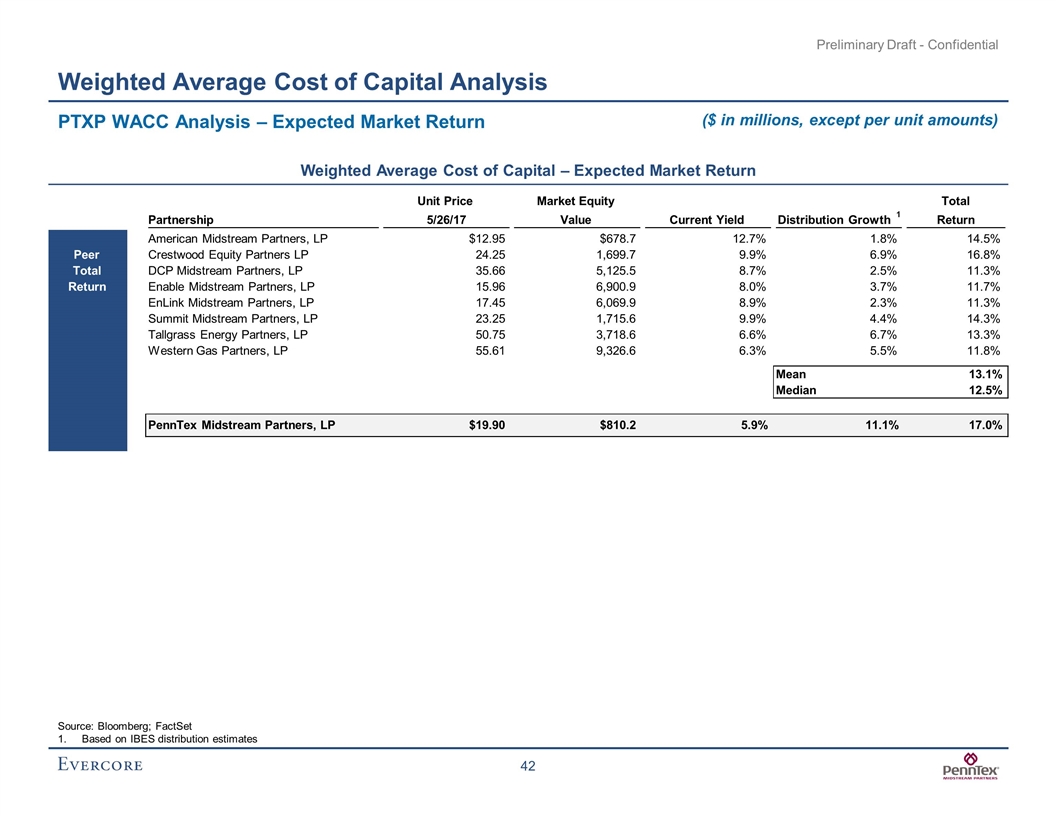Click the Evercore logo in the footer
The height and width of the screenshot is (816, 1056).
[x=100, y=764]
